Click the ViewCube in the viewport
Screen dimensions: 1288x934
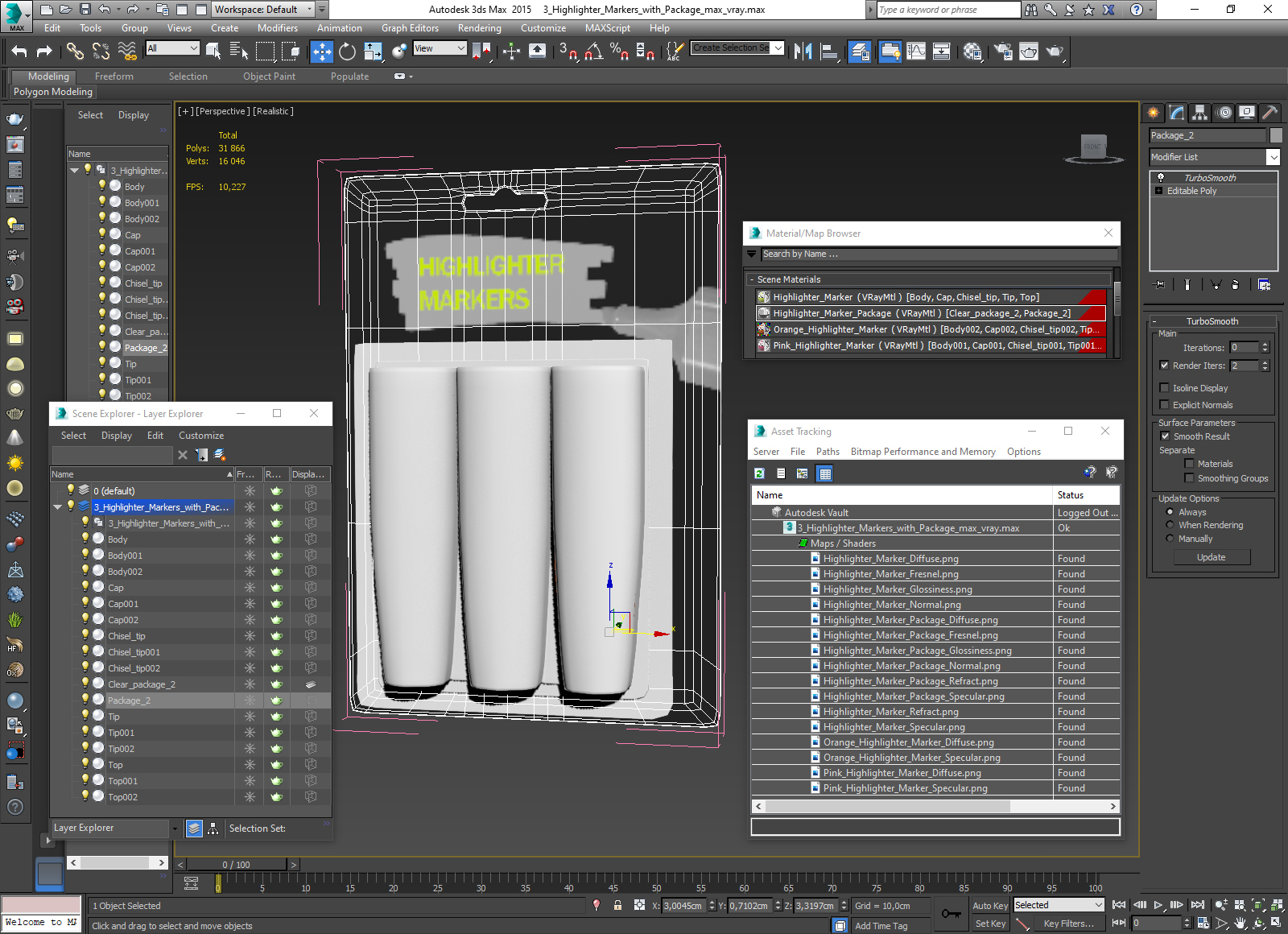(1093, 148)
